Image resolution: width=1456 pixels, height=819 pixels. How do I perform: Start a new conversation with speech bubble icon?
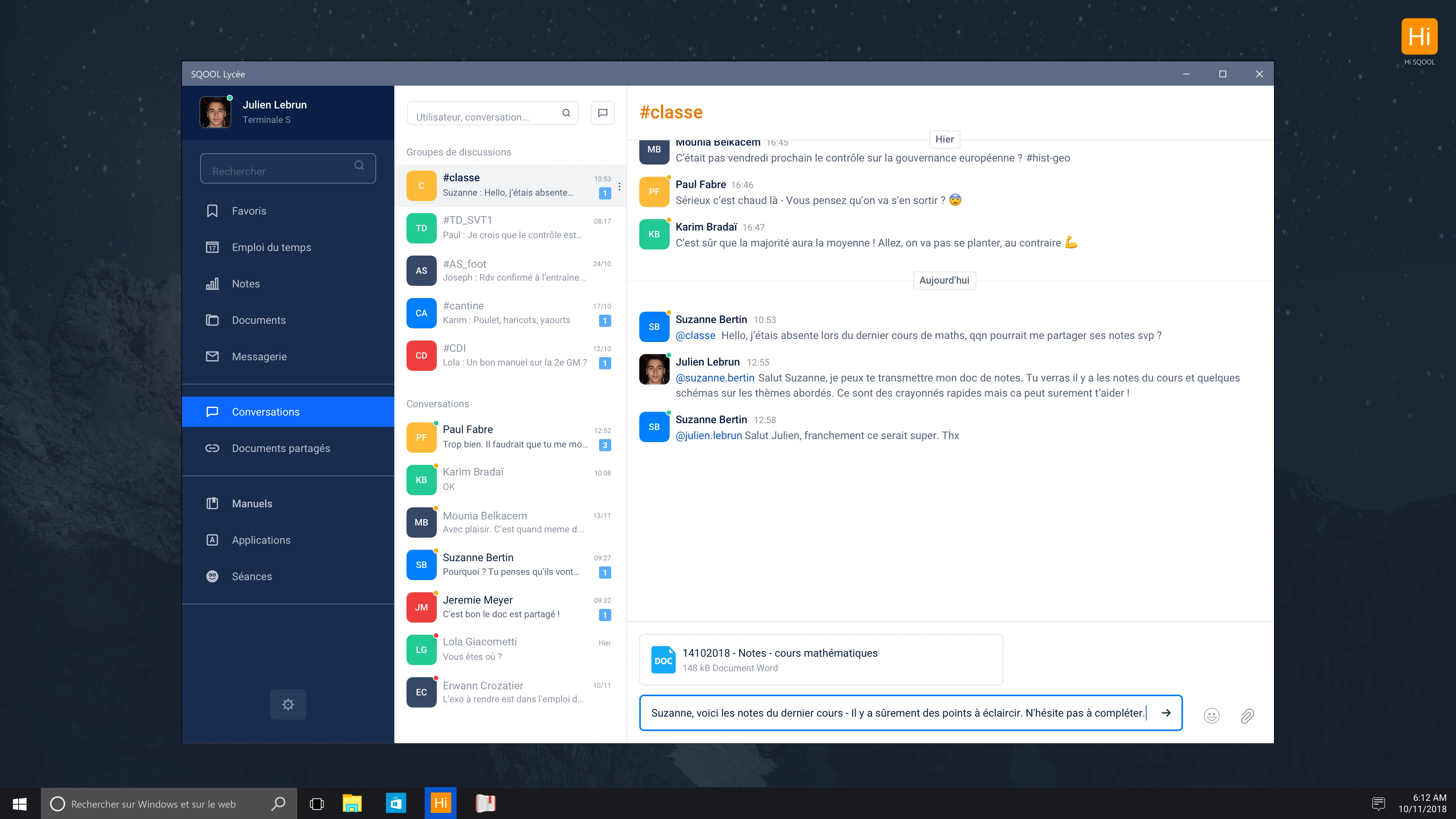pos(602,113)
